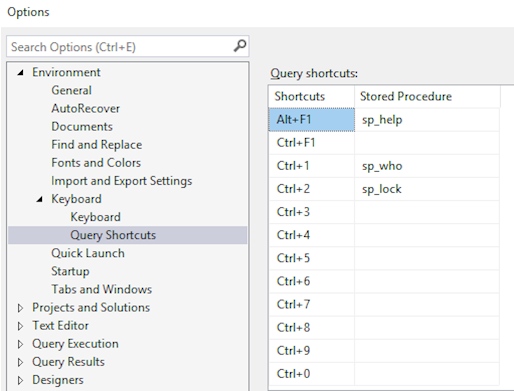The height and width of the screenshot is (391, 514).
Task: Click the procedure cell for Ctrl+4
Action: [427, 235]
